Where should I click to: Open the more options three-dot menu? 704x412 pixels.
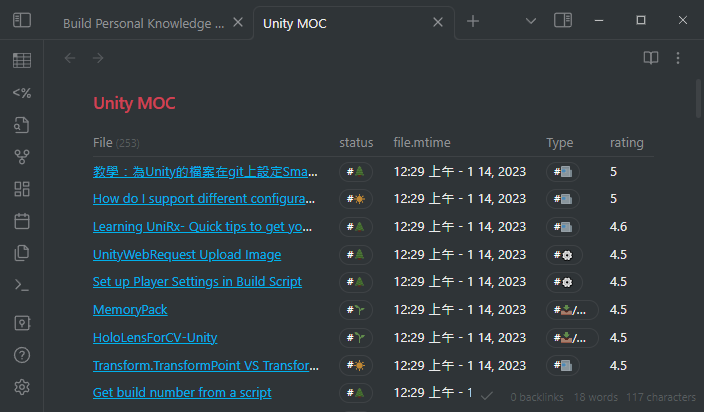coord(678,58)
